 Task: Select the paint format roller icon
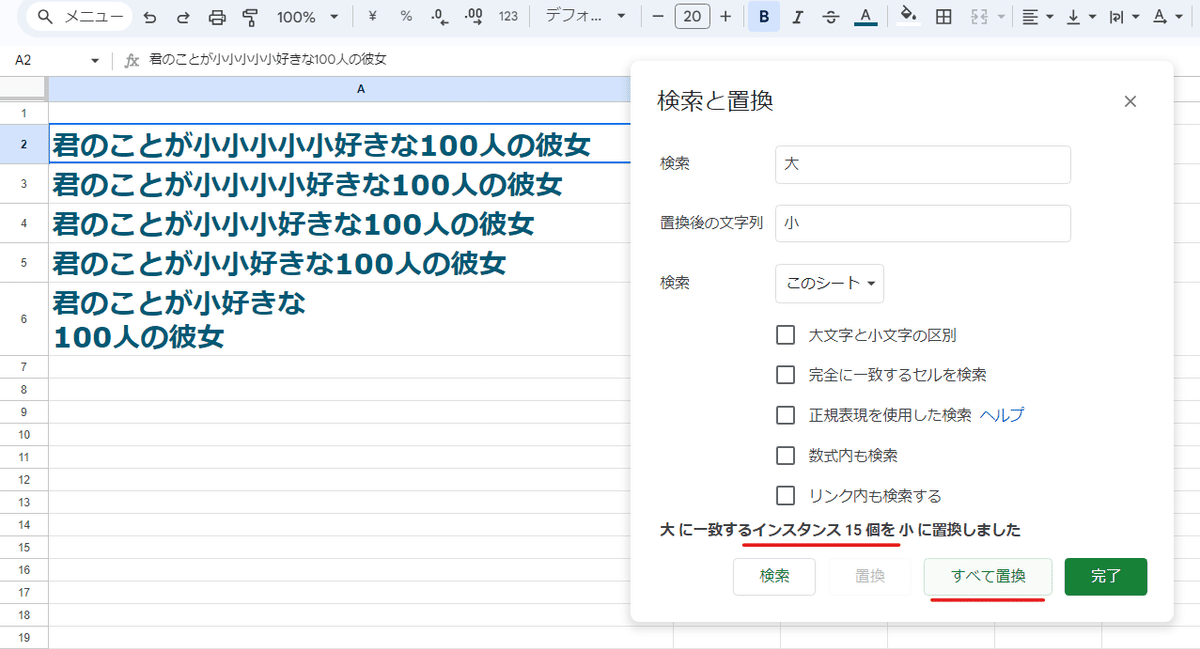[250, 17]
